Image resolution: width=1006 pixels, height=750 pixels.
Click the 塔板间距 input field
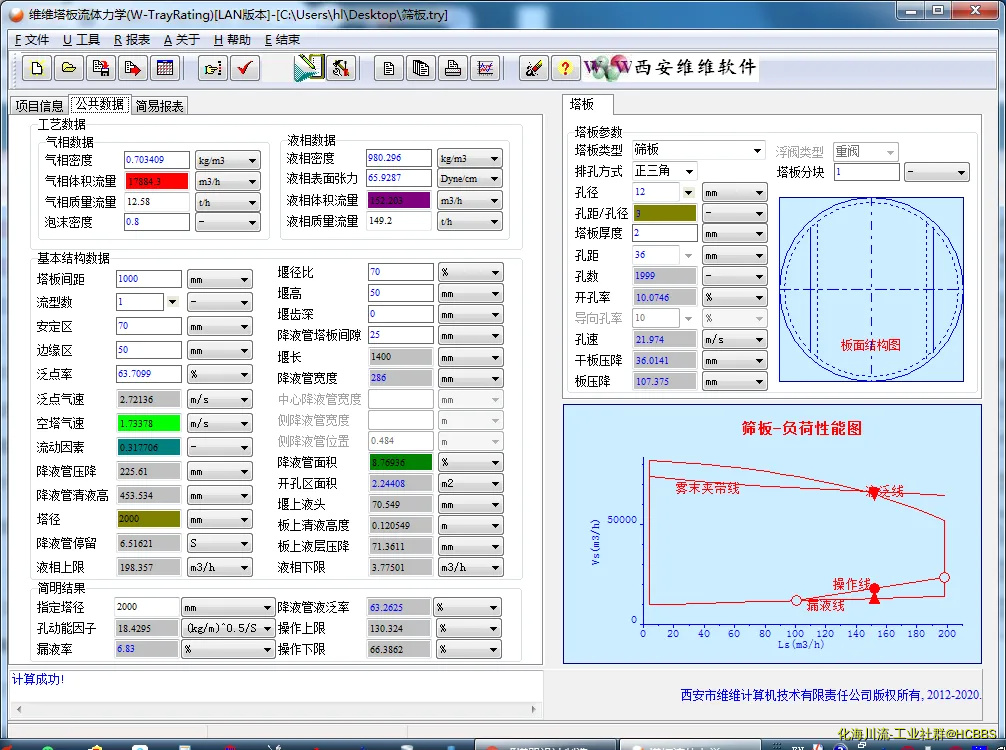pos(149,279)
